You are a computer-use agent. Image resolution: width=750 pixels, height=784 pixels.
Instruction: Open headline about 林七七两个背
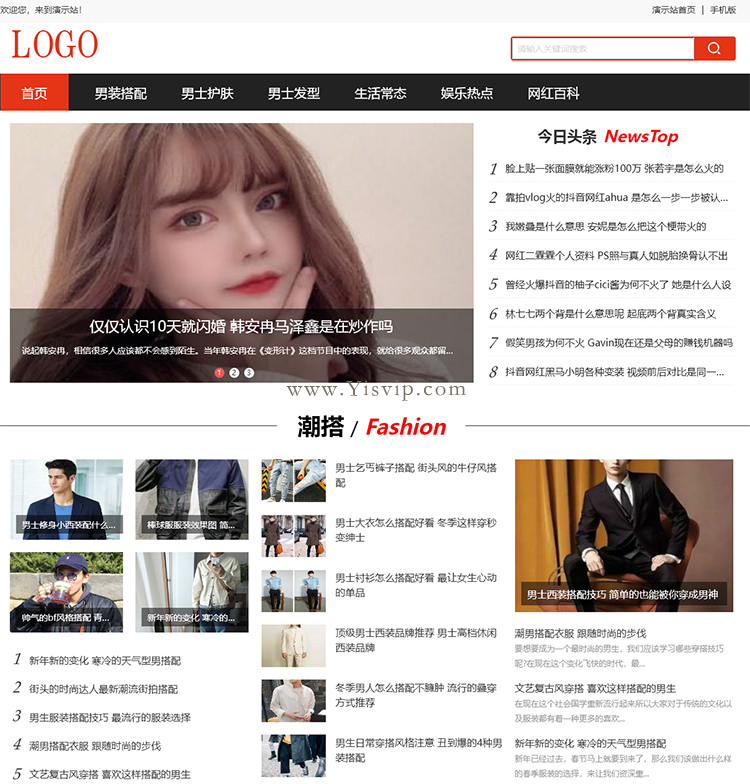[x=610, y=314]
